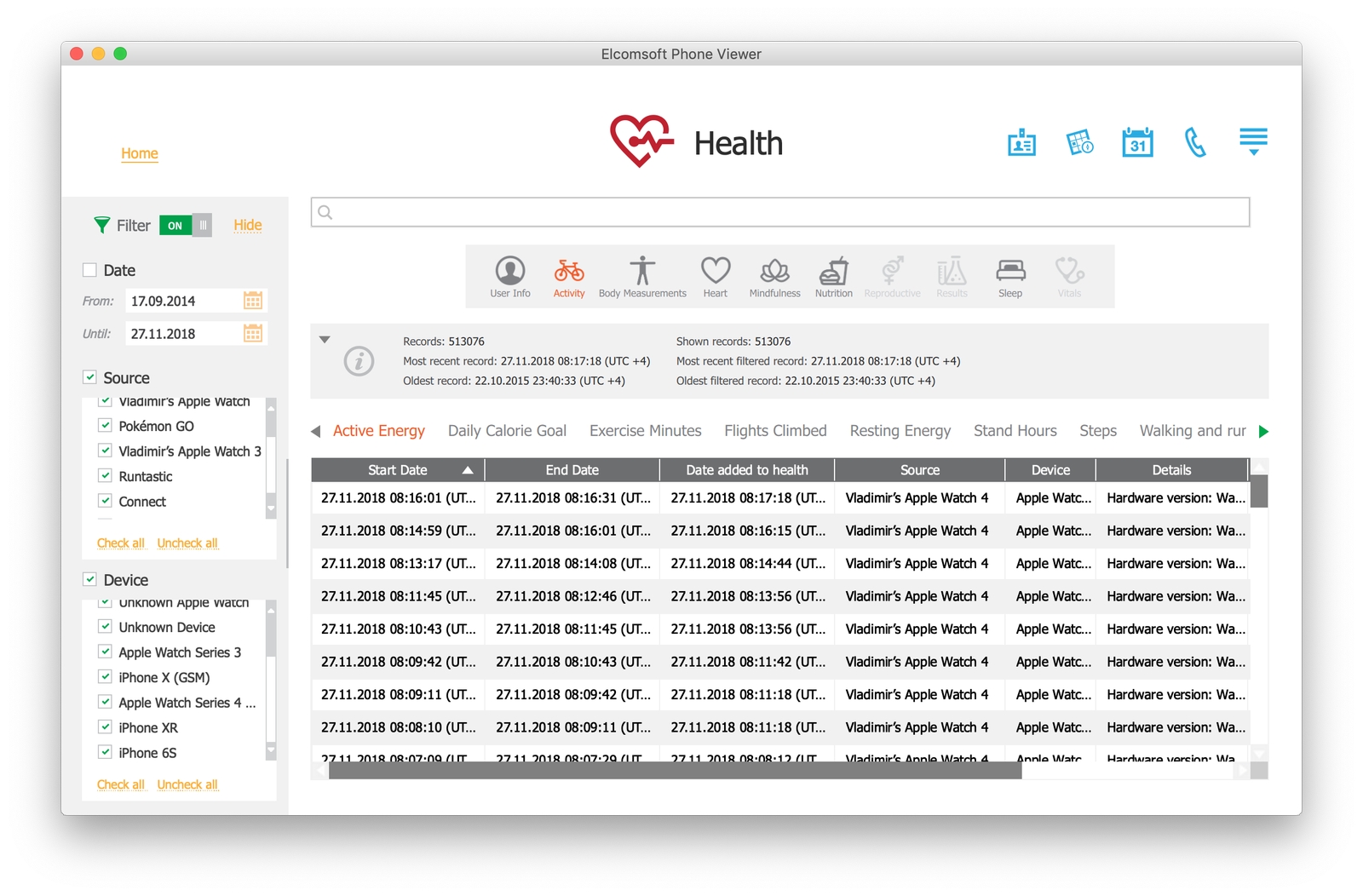Switch to the Resting Energy tab
The height and width of the screenshot is (896, 1363).
tap(900, 431)
